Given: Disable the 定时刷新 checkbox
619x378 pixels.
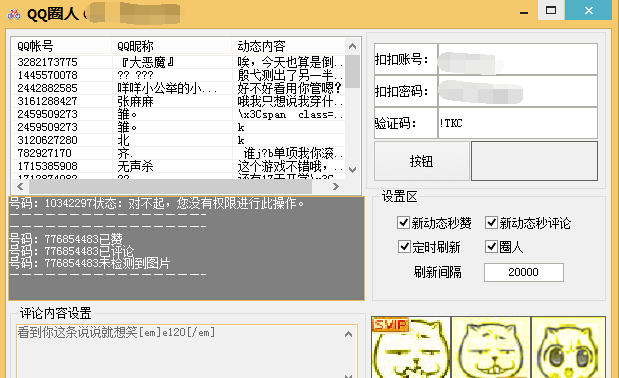Looking at the screenshot, I should pos(404,247).
